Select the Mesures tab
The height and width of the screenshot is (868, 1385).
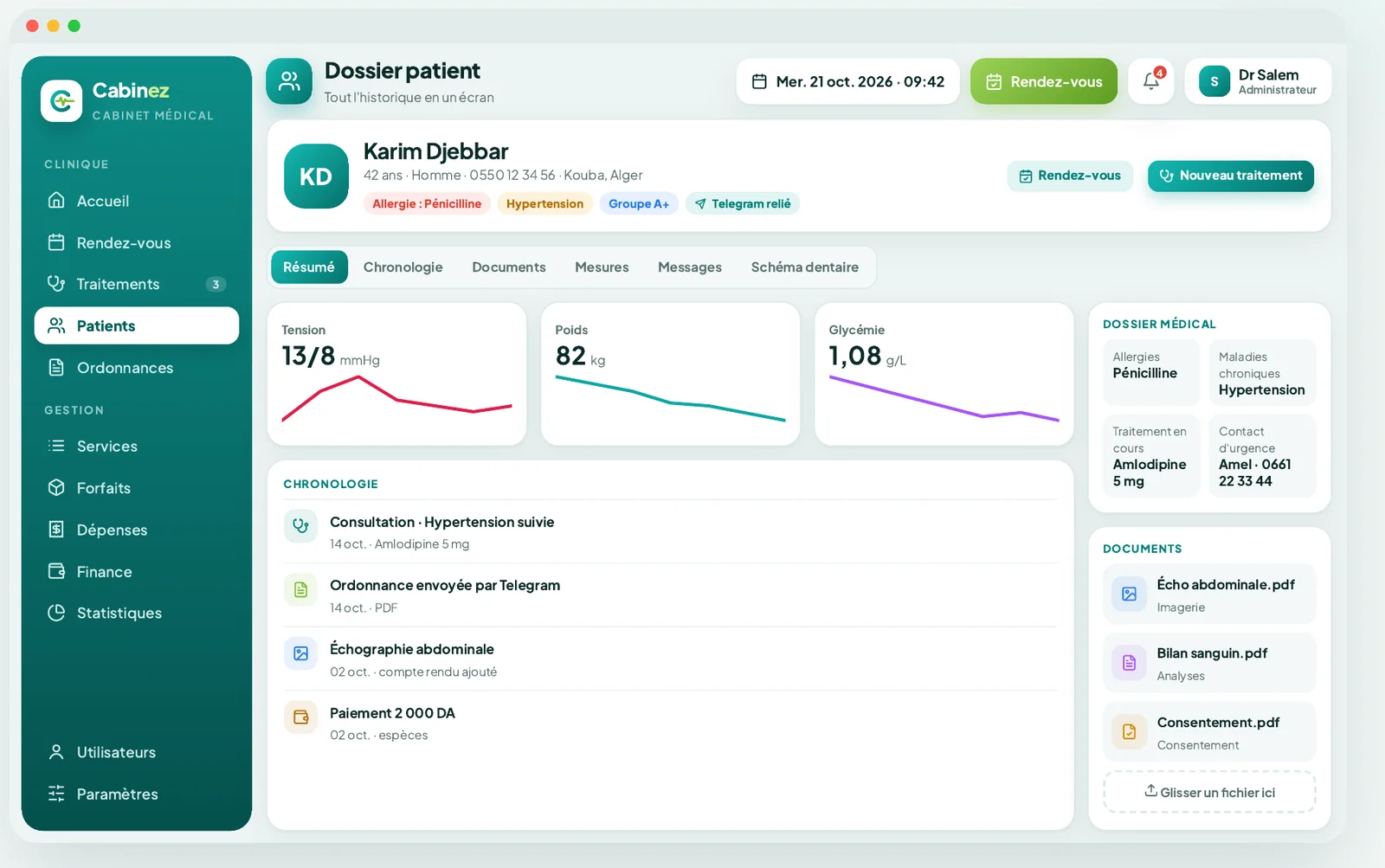pos(602,267)
